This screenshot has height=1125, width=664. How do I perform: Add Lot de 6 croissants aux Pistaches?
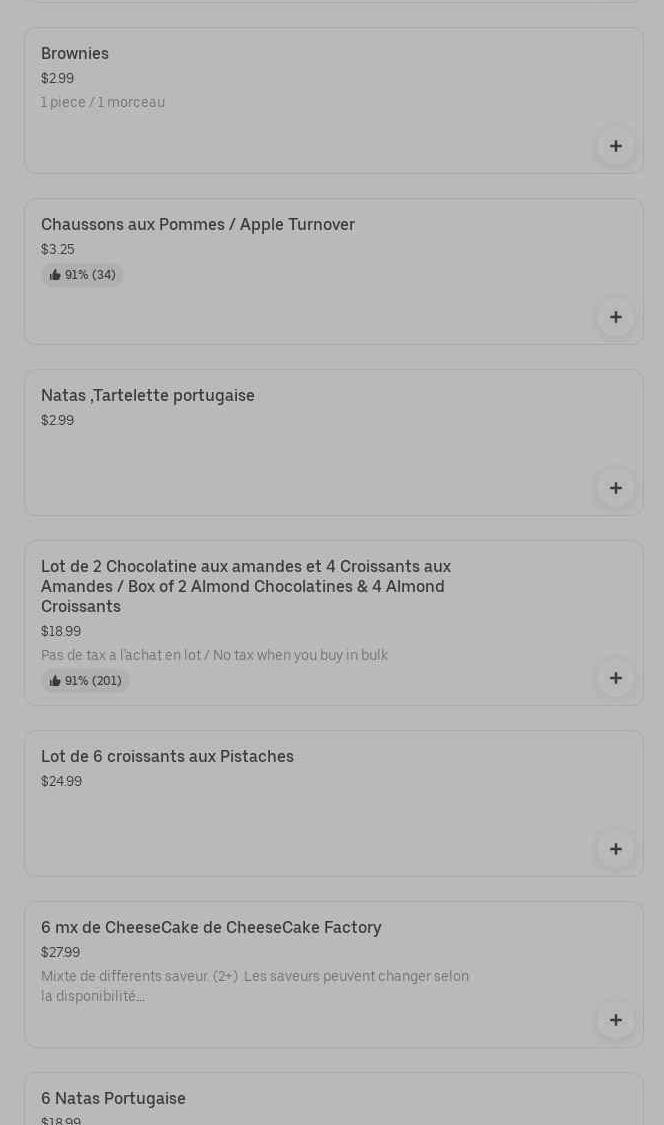coord(615,849)
